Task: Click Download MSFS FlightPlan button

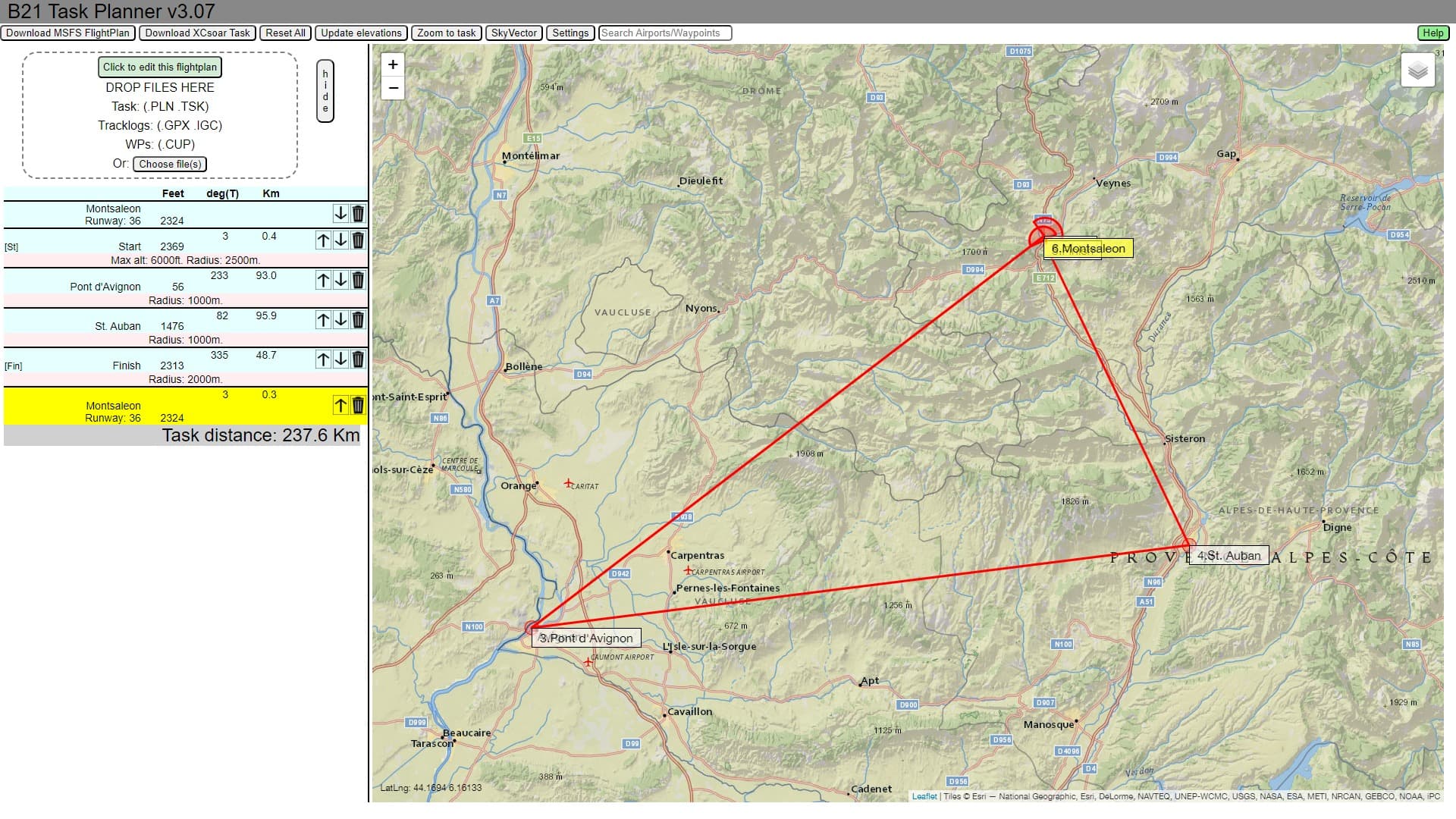Action: tap(68, 33)
